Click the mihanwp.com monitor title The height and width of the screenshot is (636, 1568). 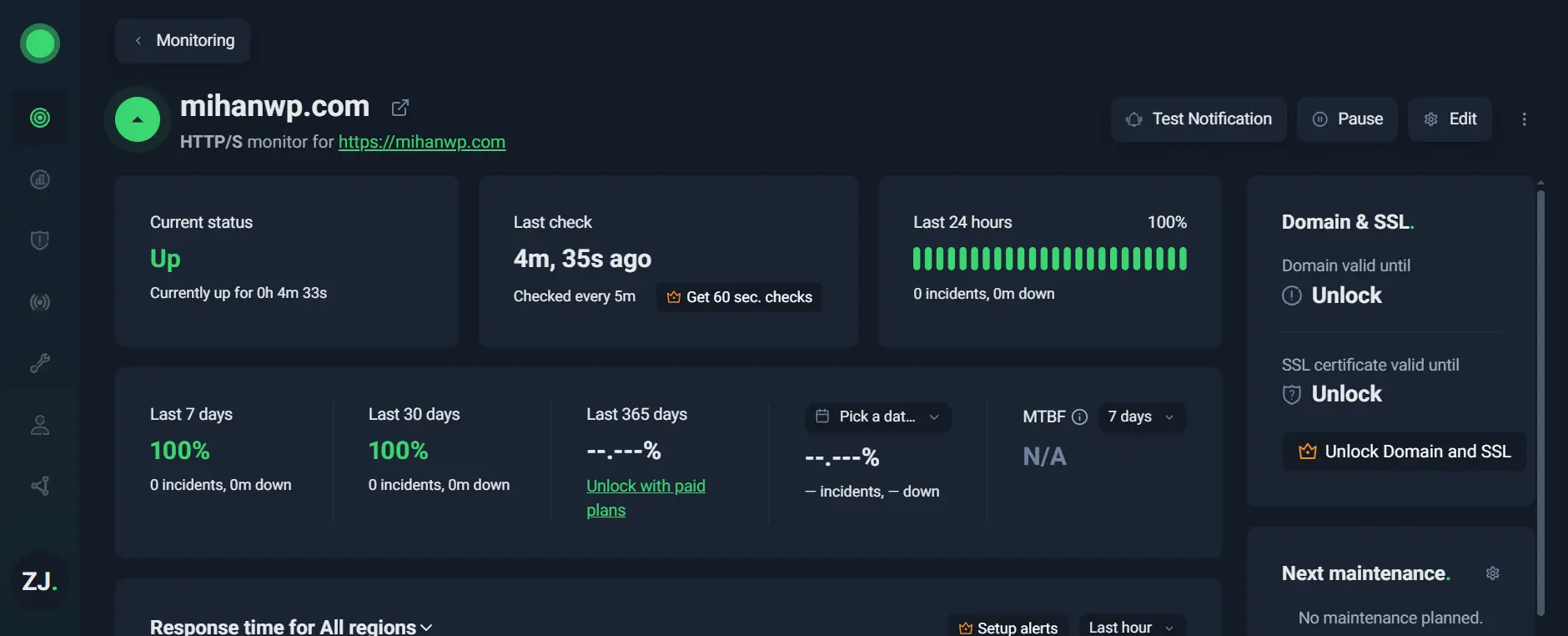point(274,106)
